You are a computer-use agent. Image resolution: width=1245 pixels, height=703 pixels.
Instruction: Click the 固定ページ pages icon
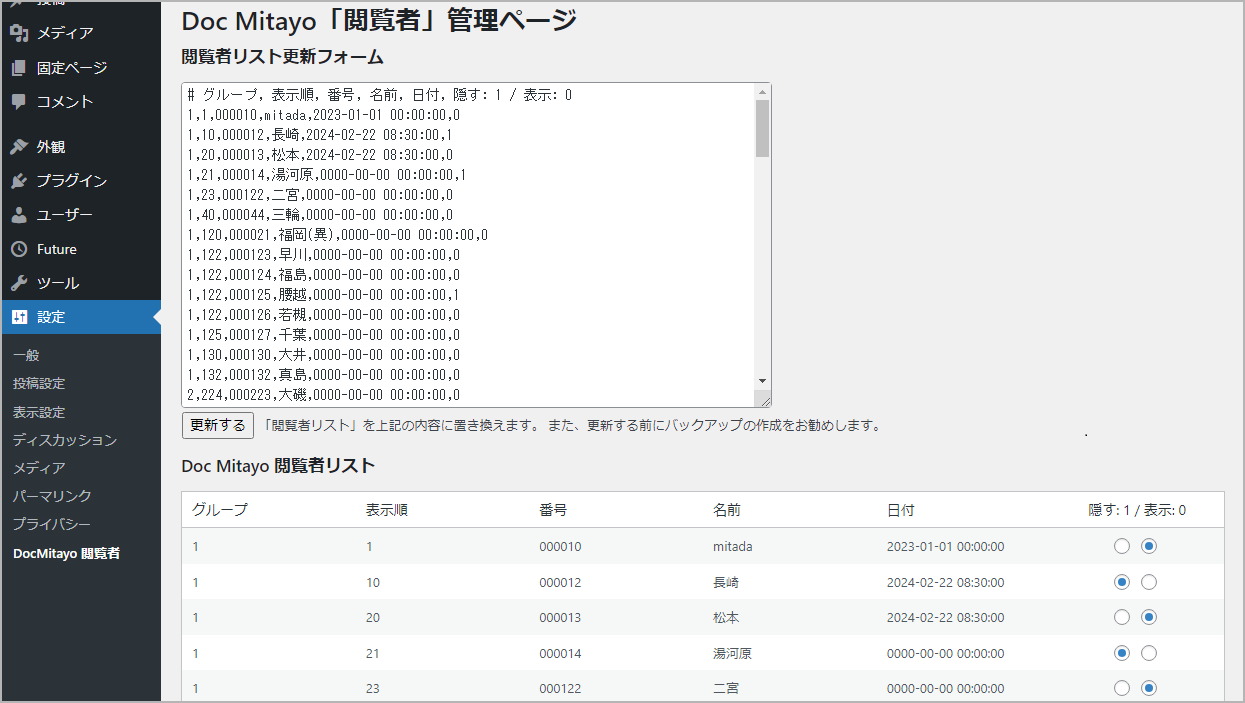pyautogui.click(x=19, y=68)
